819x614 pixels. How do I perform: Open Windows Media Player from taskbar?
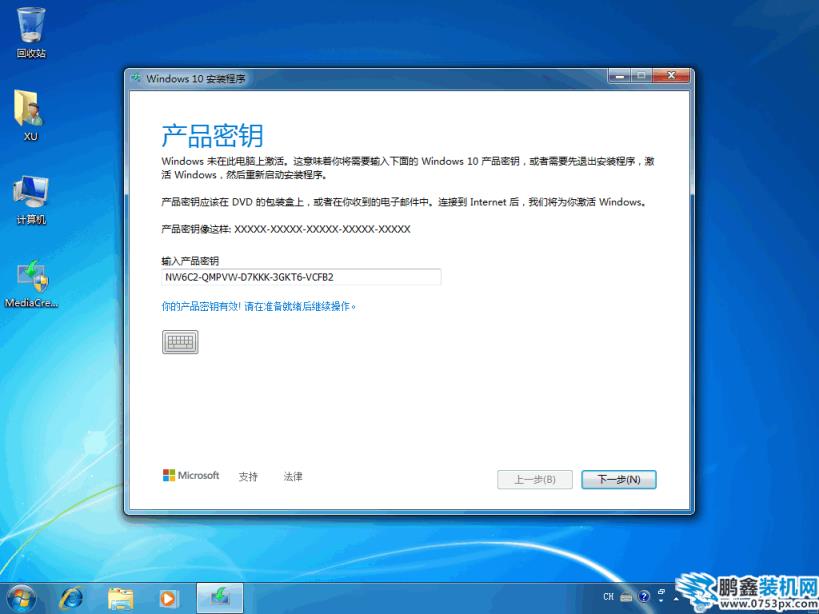168,599
